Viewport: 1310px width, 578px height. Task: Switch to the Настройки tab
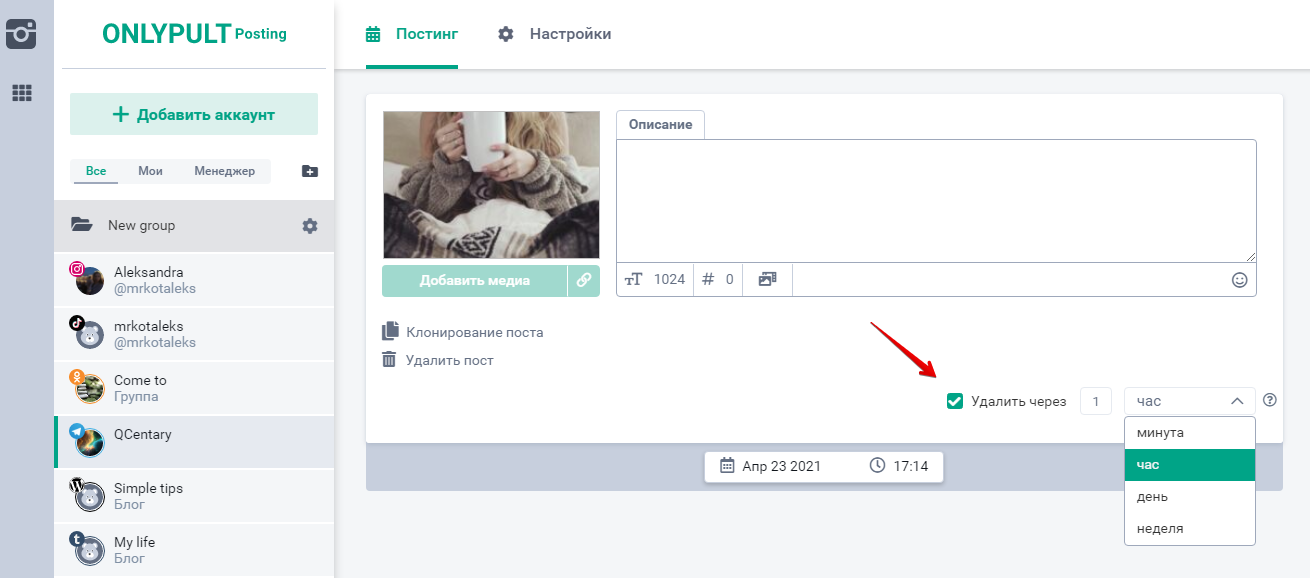[x=555, y=34]
